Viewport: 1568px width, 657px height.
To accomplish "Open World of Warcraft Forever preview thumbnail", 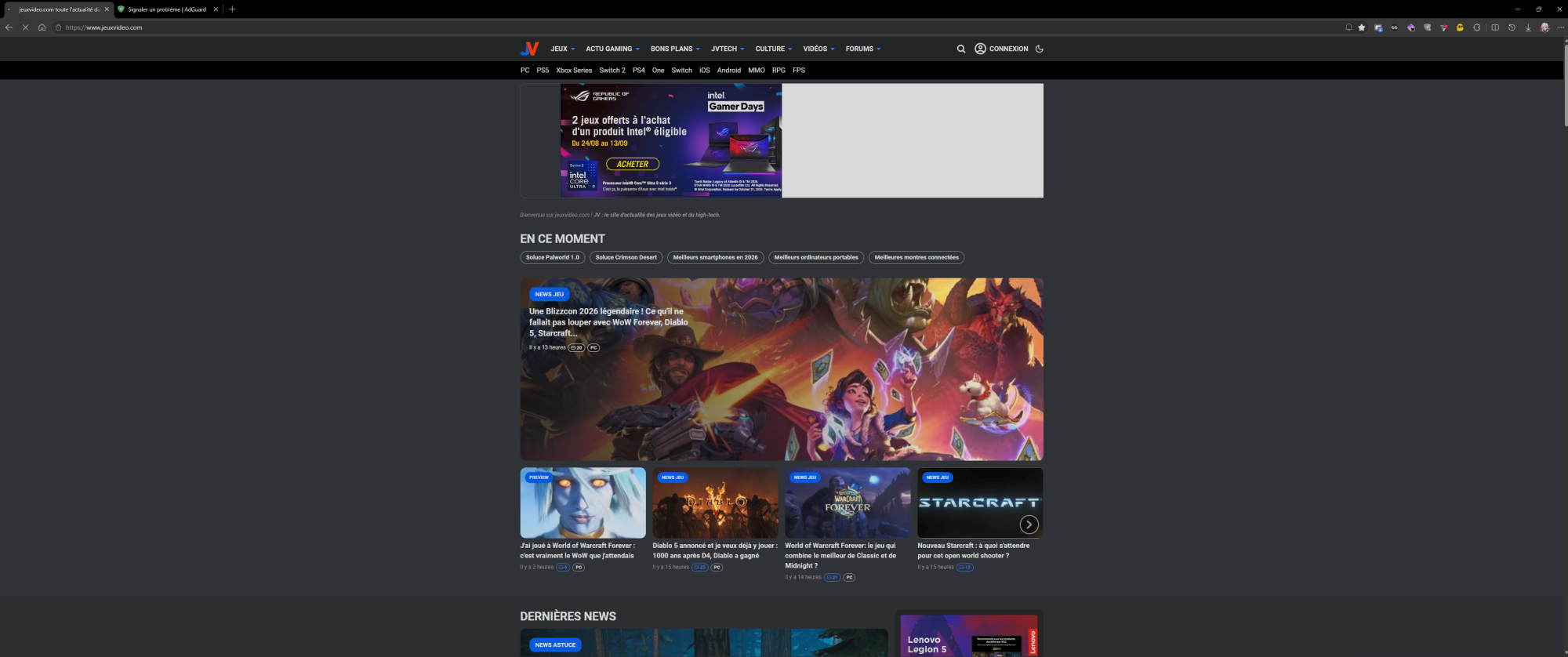I will tap(583, 503).
